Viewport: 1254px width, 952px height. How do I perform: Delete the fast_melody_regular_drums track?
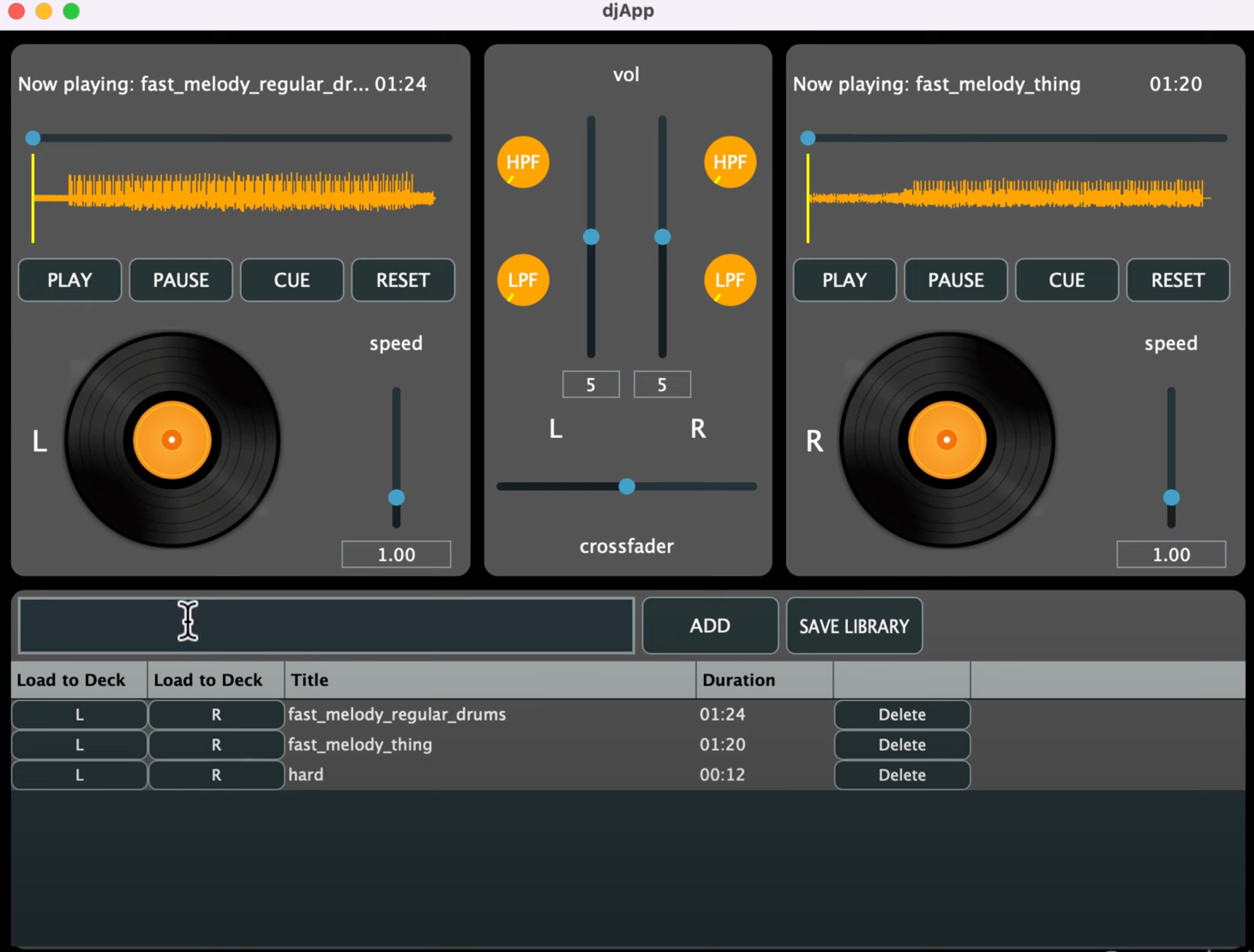click(902, 714)
